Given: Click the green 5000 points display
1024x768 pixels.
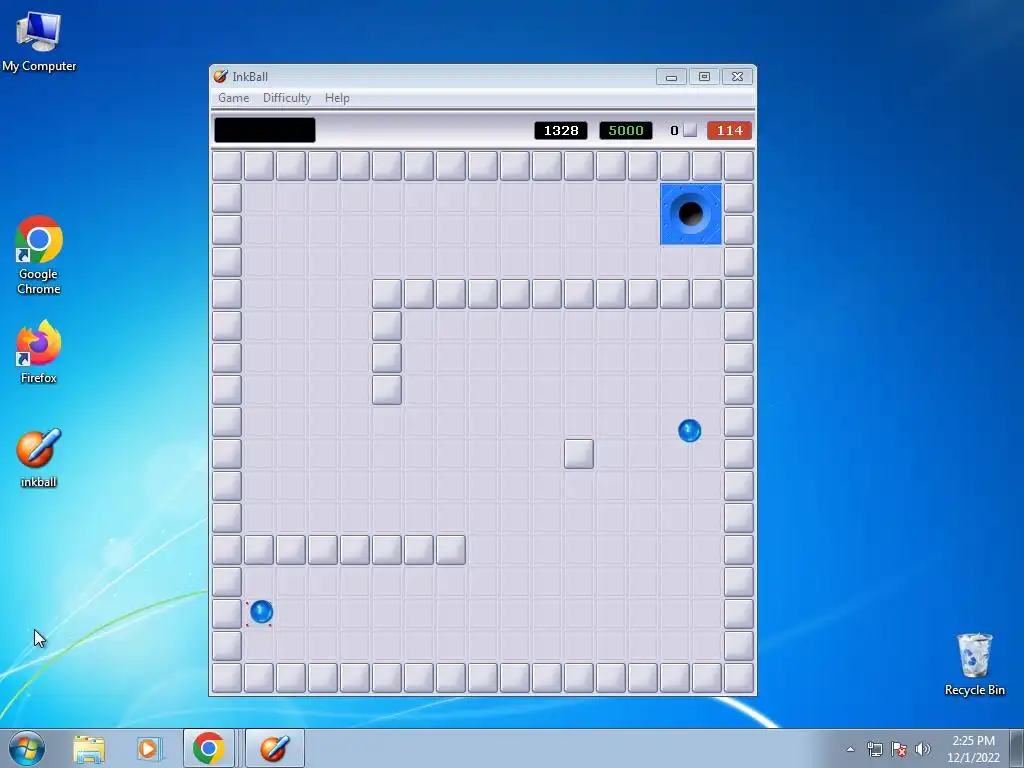Looking at the screenshot, I should 626,131.
